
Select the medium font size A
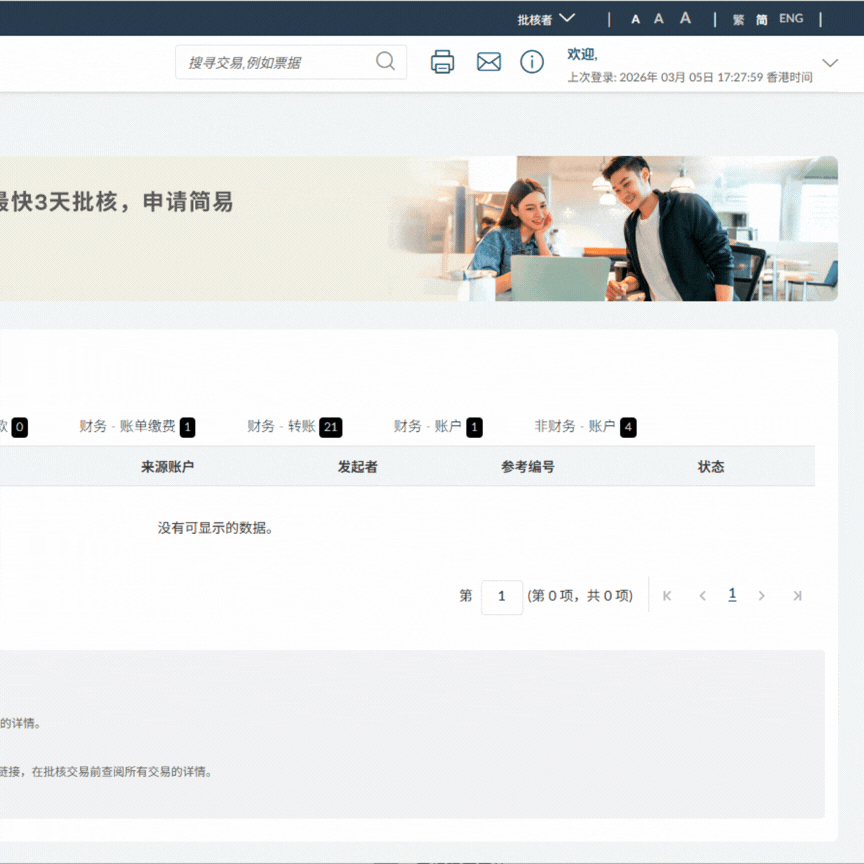click(658, 19)
